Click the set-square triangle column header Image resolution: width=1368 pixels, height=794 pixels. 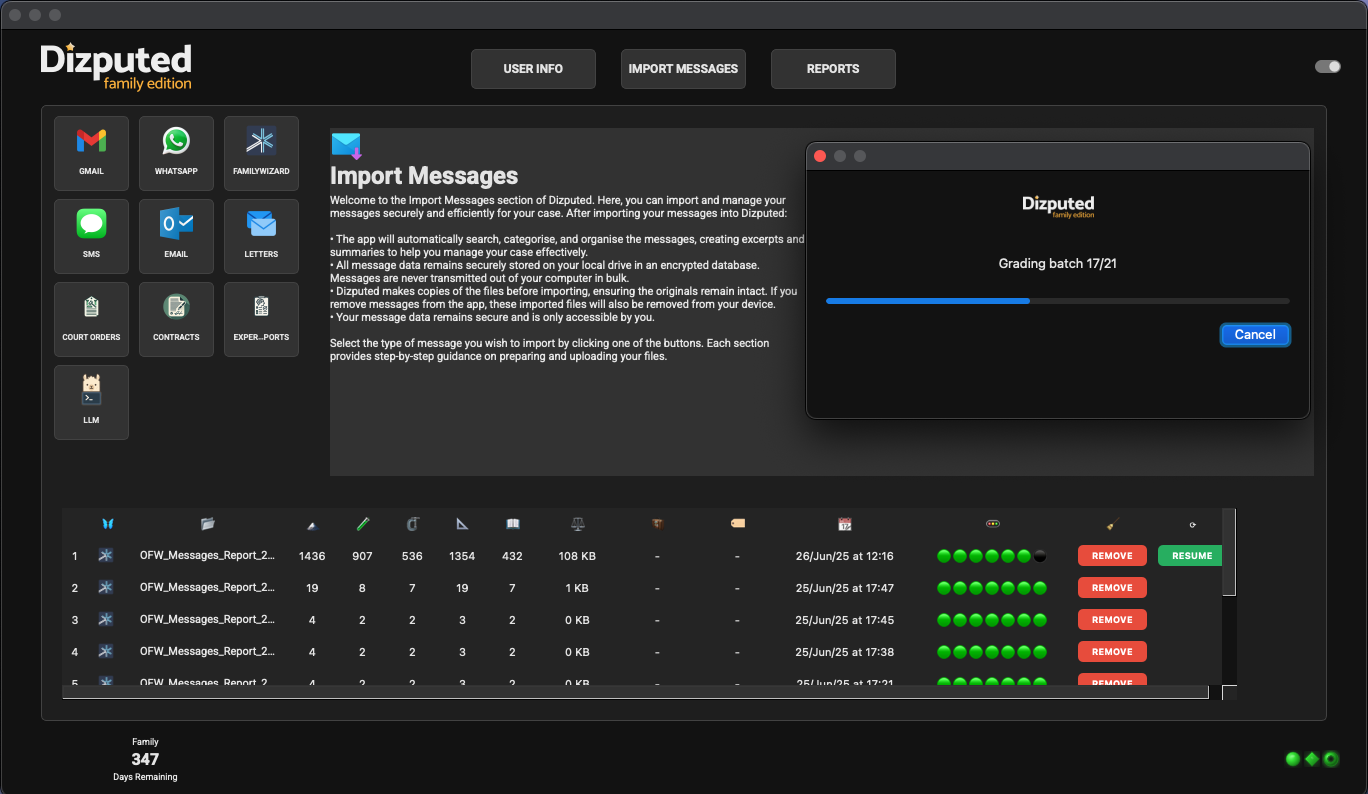coord(462,523)
